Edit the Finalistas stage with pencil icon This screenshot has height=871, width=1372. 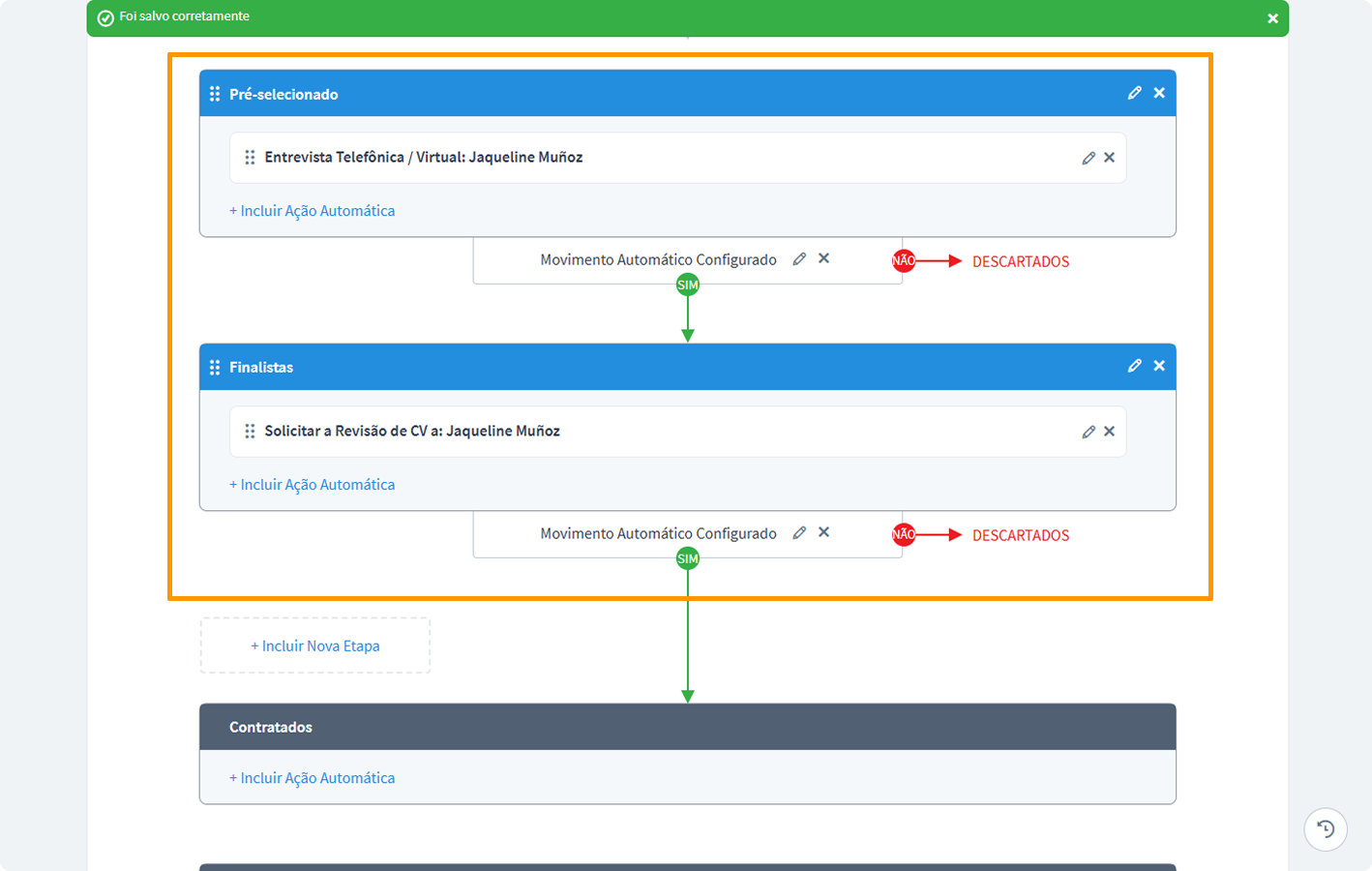[x=1134, y=366]
